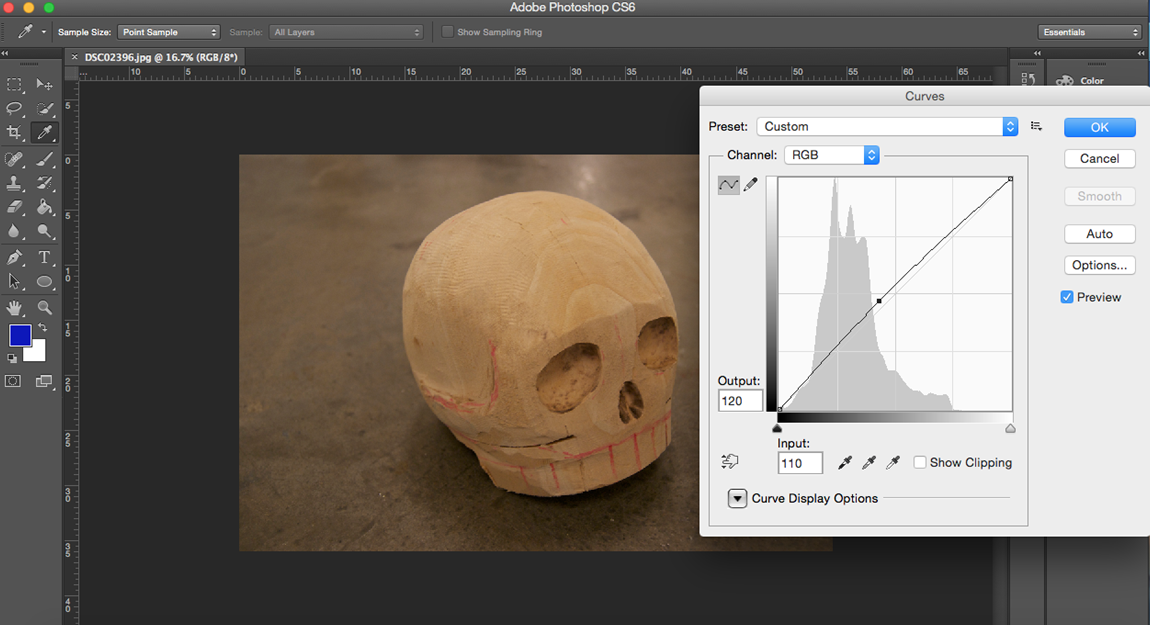Screen dimensions: 1150x625
Task: Select the black point eyedropper in Curves
Action: point(845,462)
